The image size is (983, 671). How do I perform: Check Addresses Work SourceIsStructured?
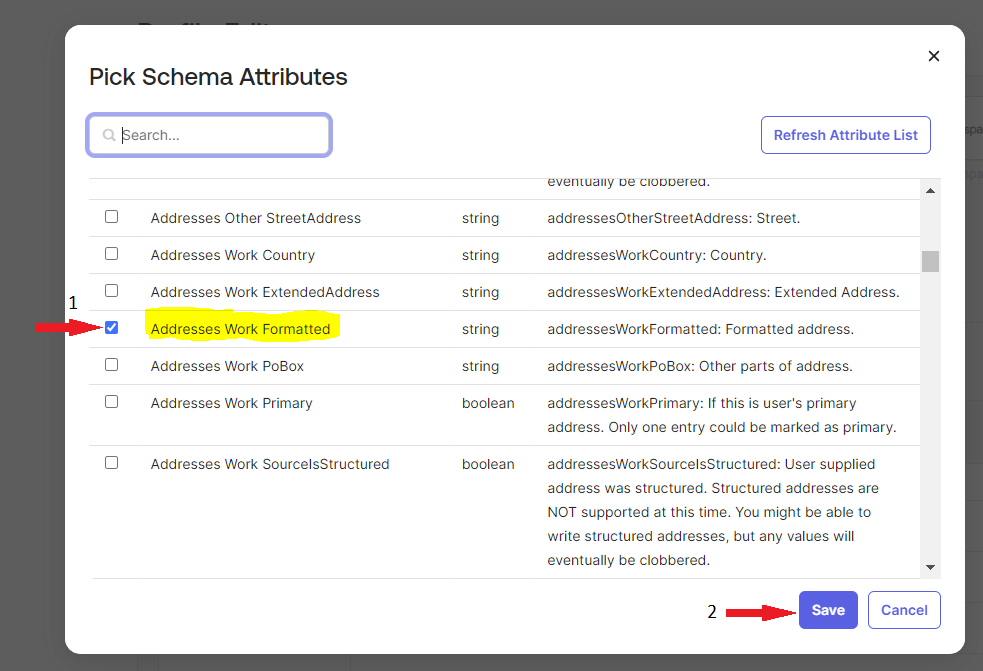[x=111, y=462]
